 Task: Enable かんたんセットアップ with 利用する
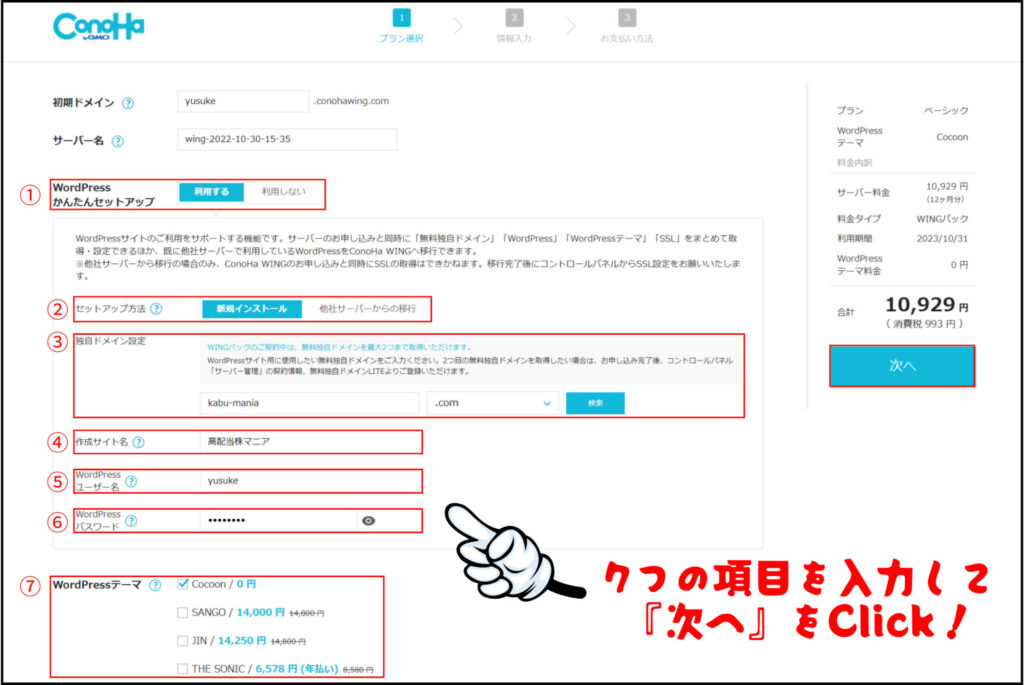[212, 192]
